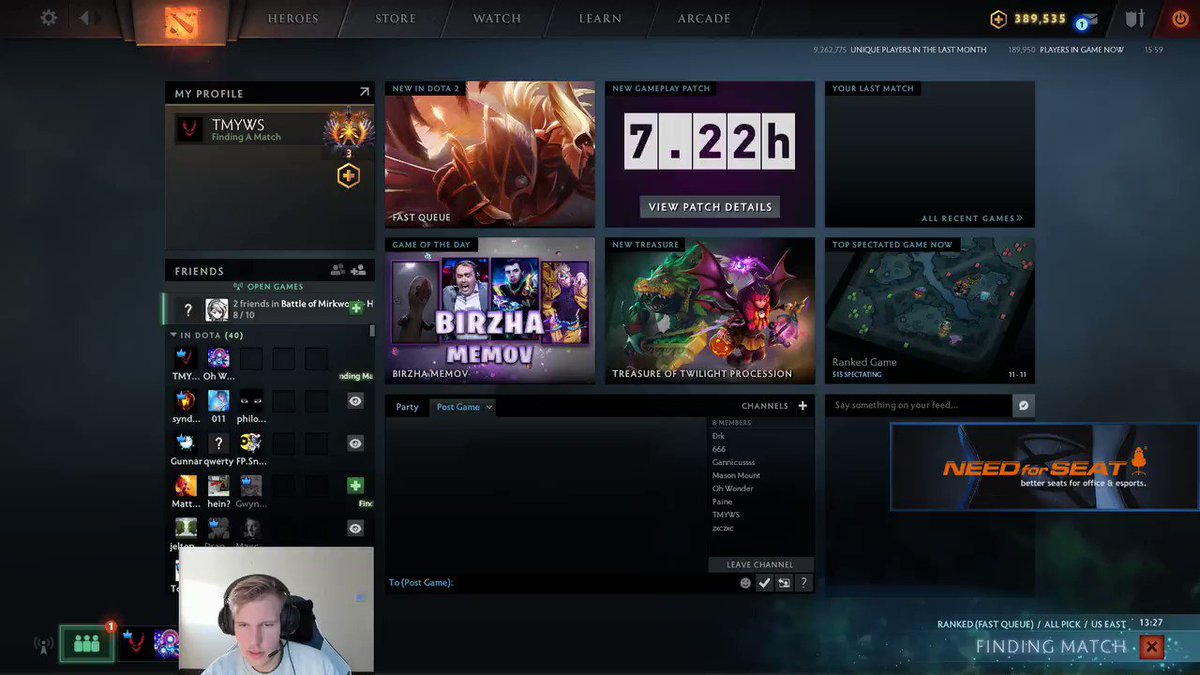
Task: Open the Store menu
Action: point(396,19)
